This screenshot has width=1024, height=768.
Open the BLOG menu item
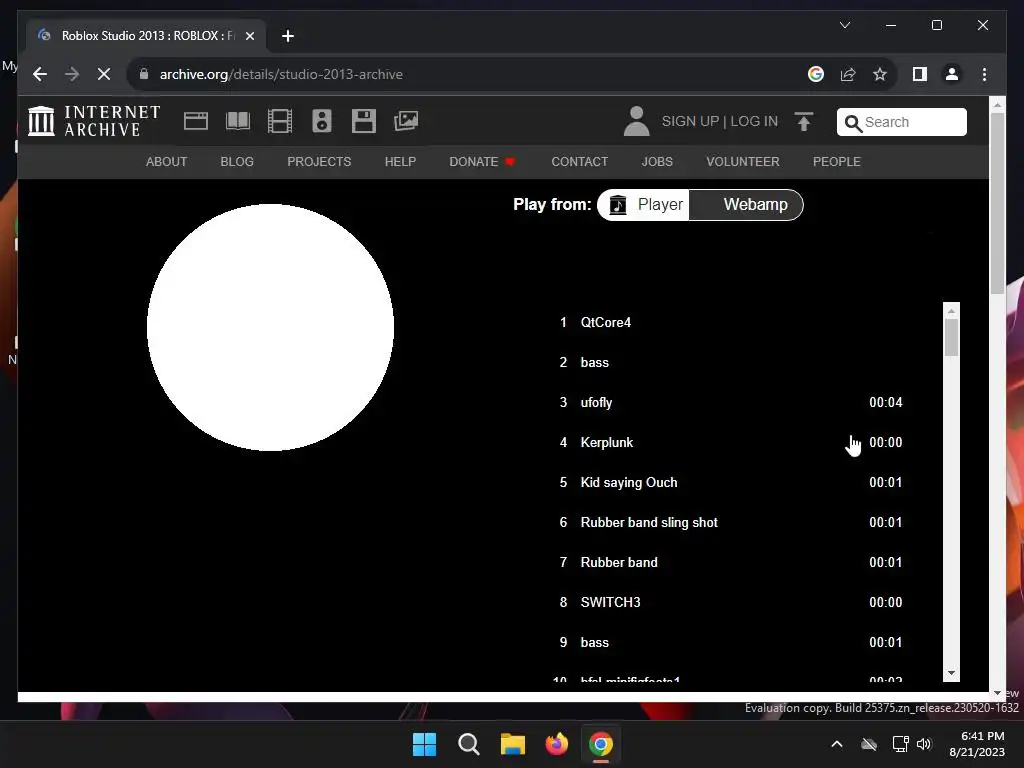click(237, 162)
